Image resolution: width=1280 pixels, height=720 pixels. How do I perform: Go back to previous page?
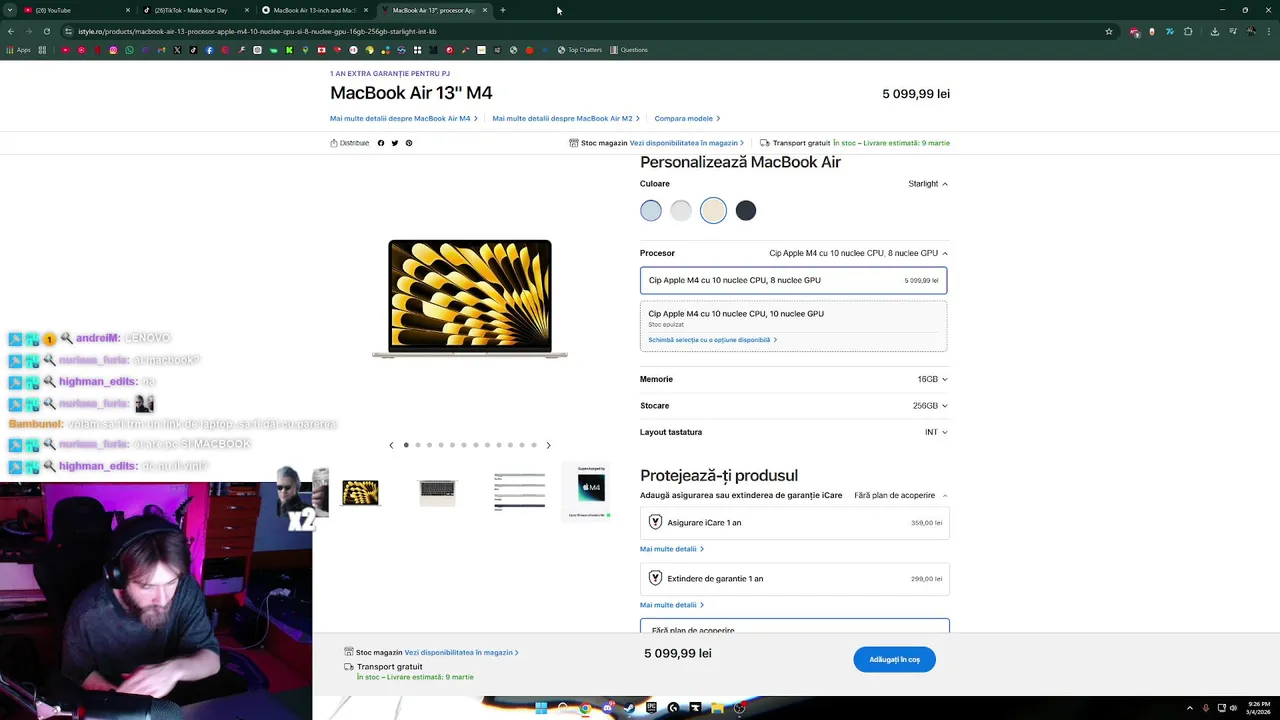[x=11, y=31]
